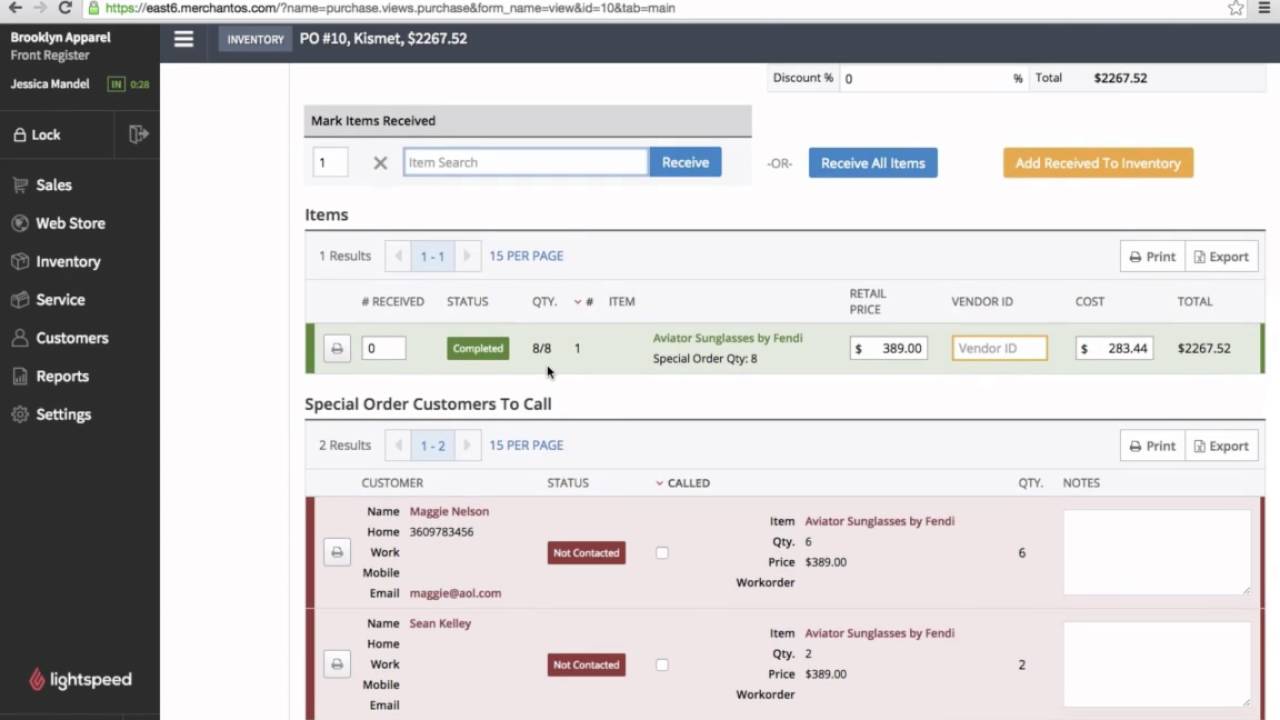
Task: Open Aviator Sunglasses by Fendi in Items
Action: (727, 338)
